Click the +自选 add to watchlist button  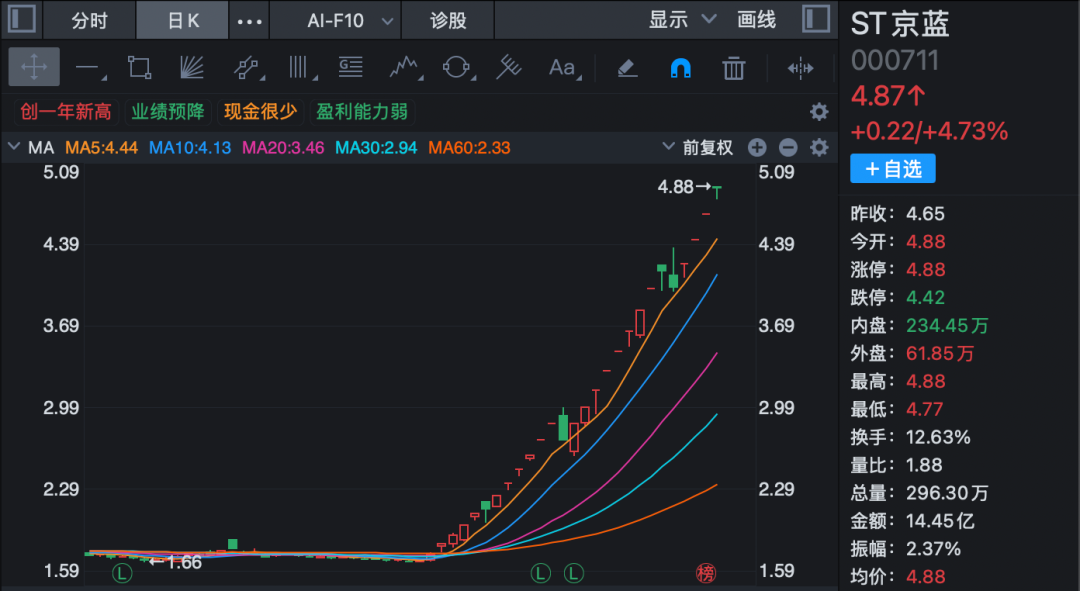pos(892,169)
